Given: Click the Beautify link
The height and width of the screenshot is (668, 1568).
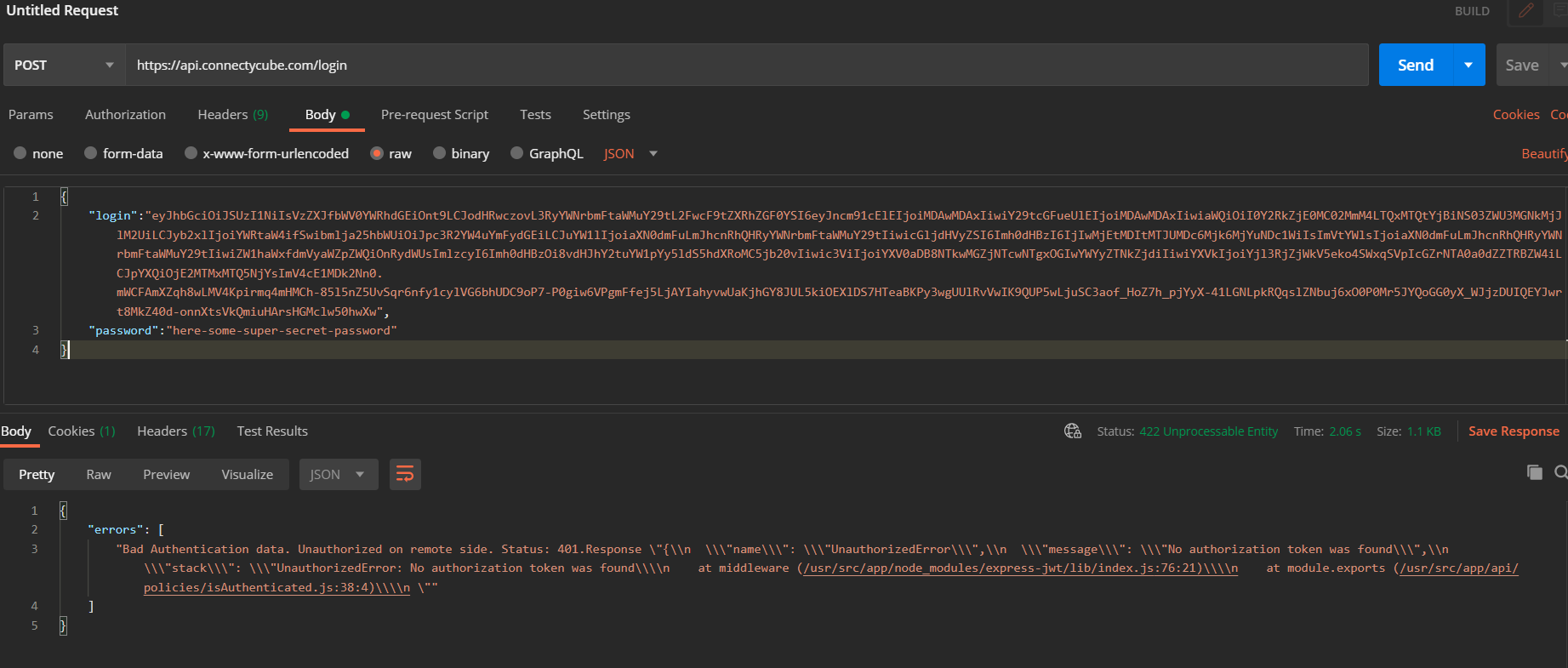Looking at the screenshot, I should click(1544, 153).
